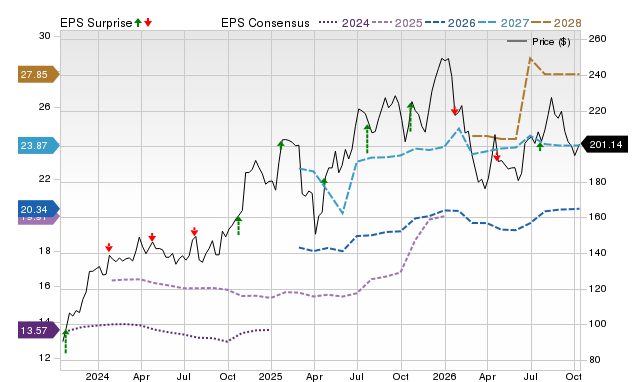Select the red EPS miss arrow just after 2024 began

(x=109, y=247)
